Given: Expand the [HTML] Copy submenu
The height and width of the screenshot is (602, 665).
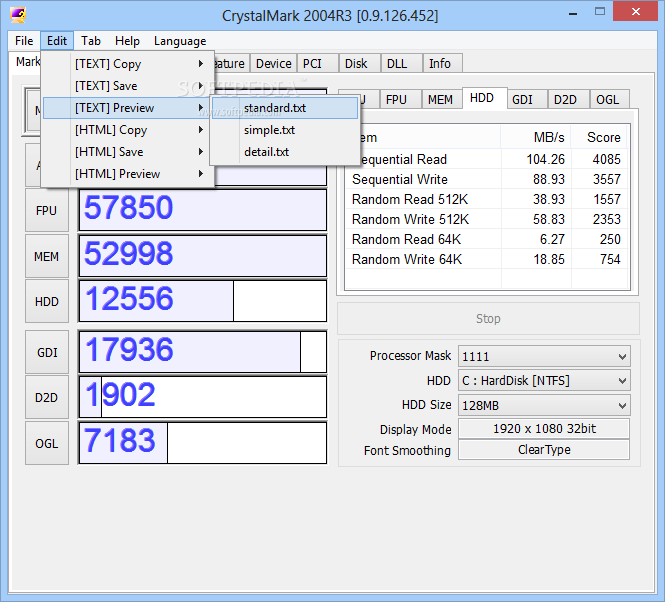Looking at the screenshot, I should click(128, 130).
